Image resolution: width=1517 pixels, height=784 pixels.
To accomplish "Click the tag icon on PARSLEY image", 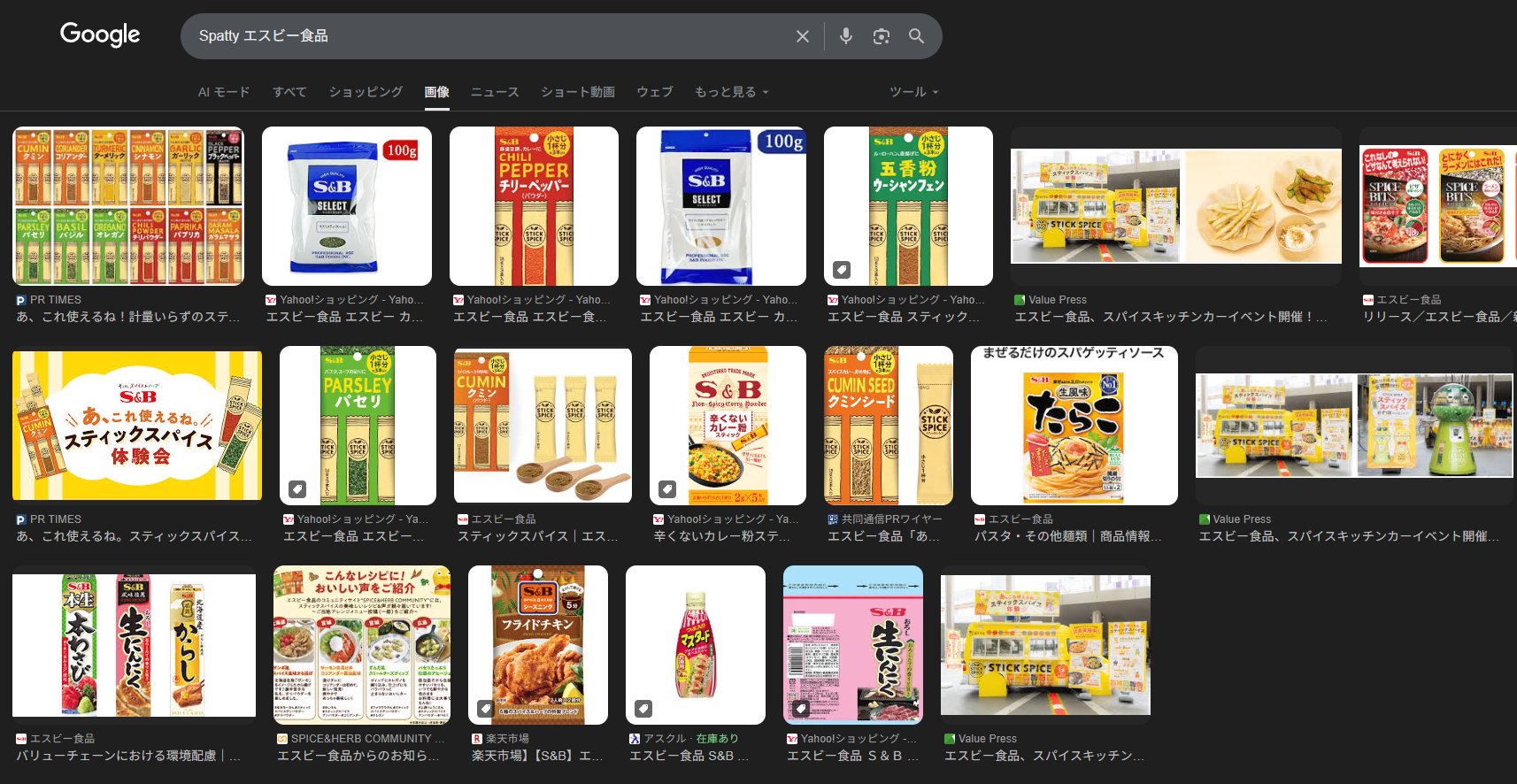I will (297, 488).
